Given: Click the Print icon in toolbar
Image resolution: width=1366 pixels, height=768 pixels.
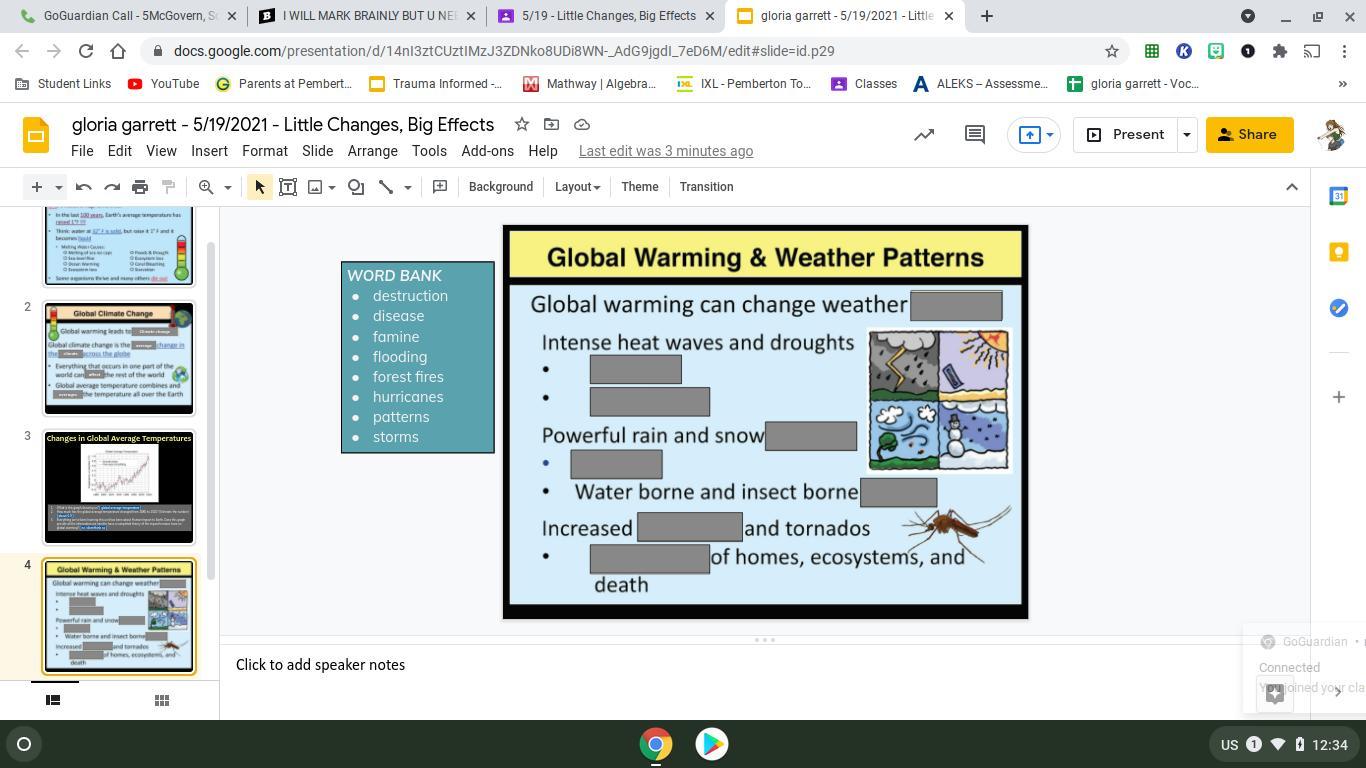Looking at the screenshot, I should [x=140, y=187].
